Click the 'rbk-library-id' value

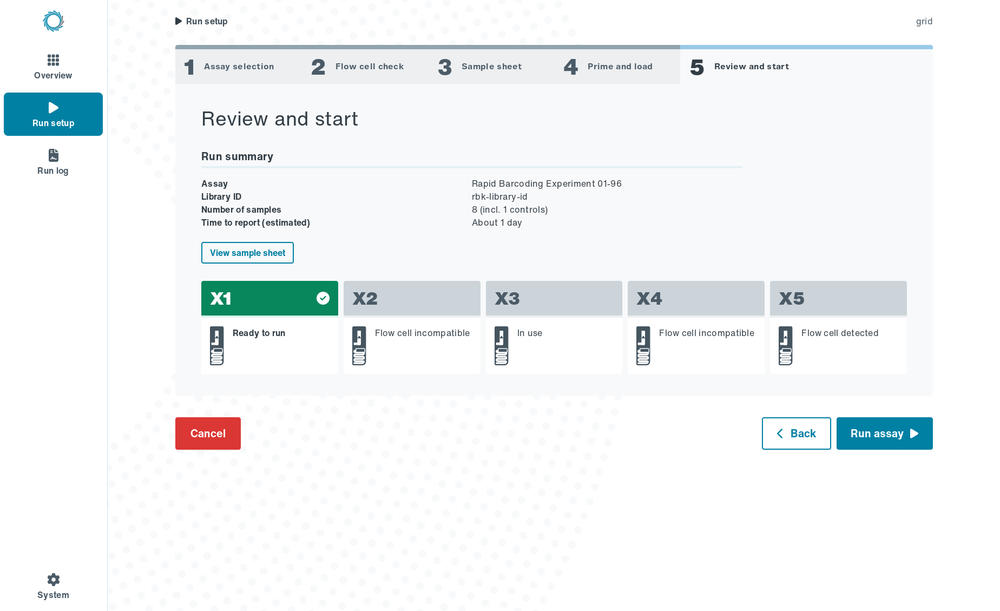pyautogui.click(x=499, y=196)
